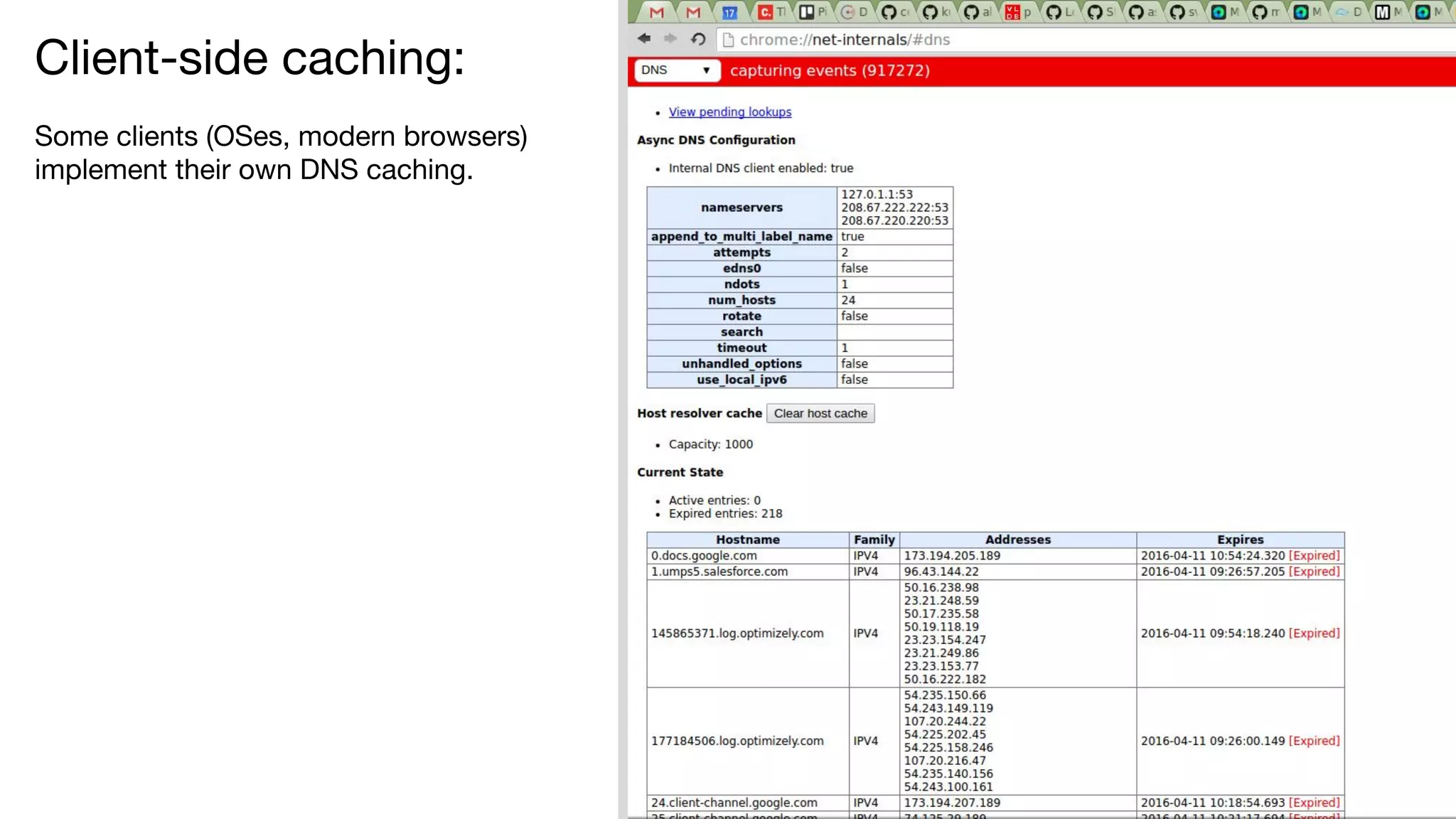Switch to the red VLDB tab
Screen dimensions: 1456x819
1019,12
